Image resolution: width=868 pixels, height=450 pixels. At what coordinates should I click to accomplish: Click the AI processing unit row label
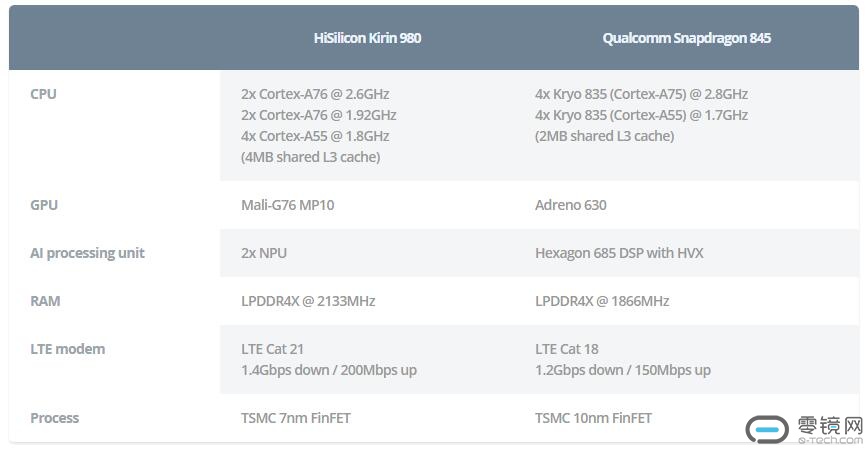coord(87,253)
